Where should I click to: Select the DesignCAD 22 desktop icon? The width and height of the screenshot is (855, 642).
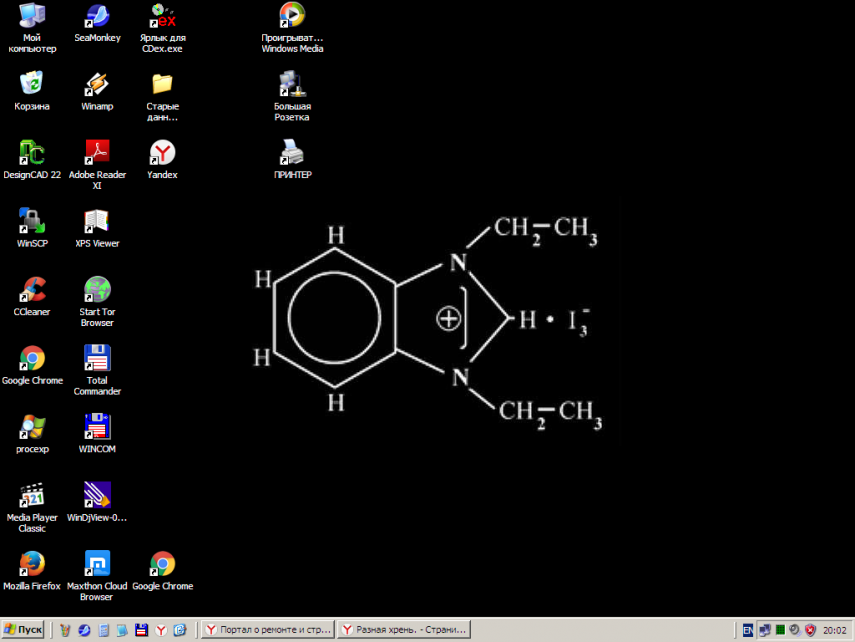[x=32, y=152]
